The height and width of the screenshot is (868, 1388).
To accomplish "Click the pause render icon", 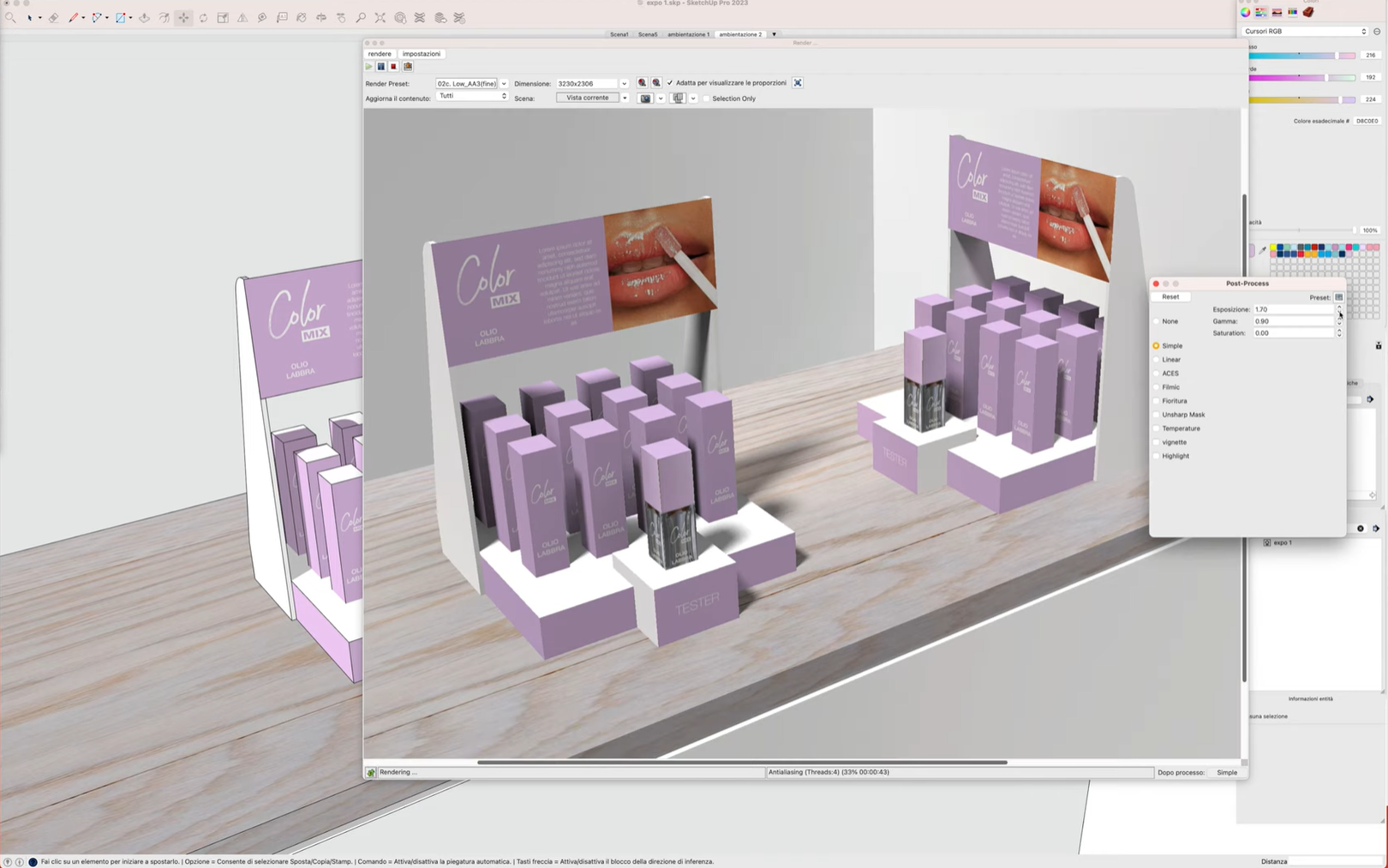I will tap(381, 67).
